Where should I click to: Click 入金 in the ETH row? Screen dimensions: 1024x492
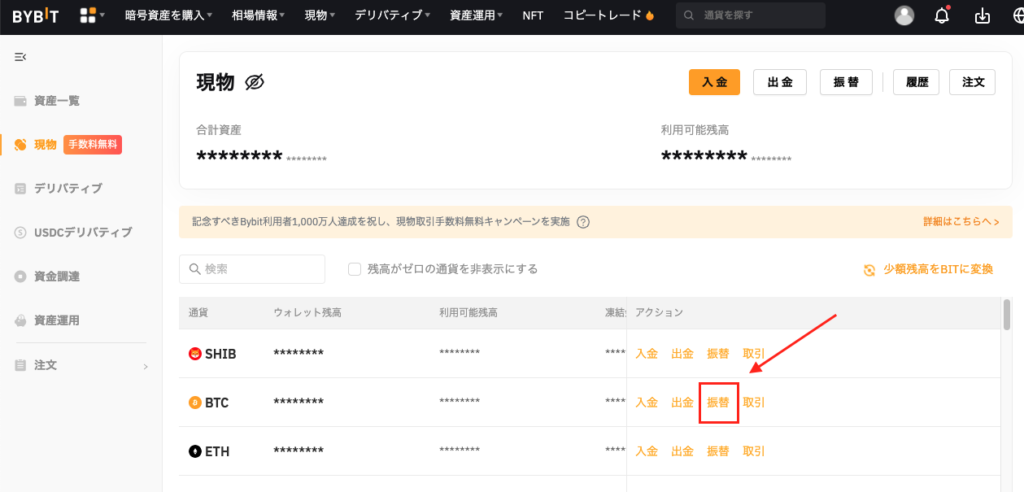coord(647,451)
